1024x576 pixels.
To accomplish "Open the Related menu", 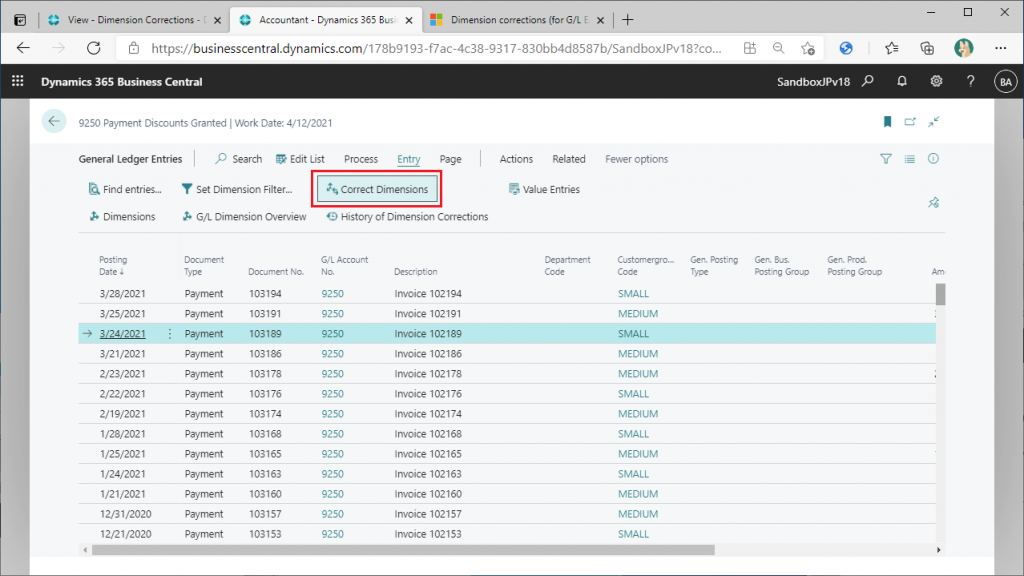I will pyautogui.click(x=569, y=159).
